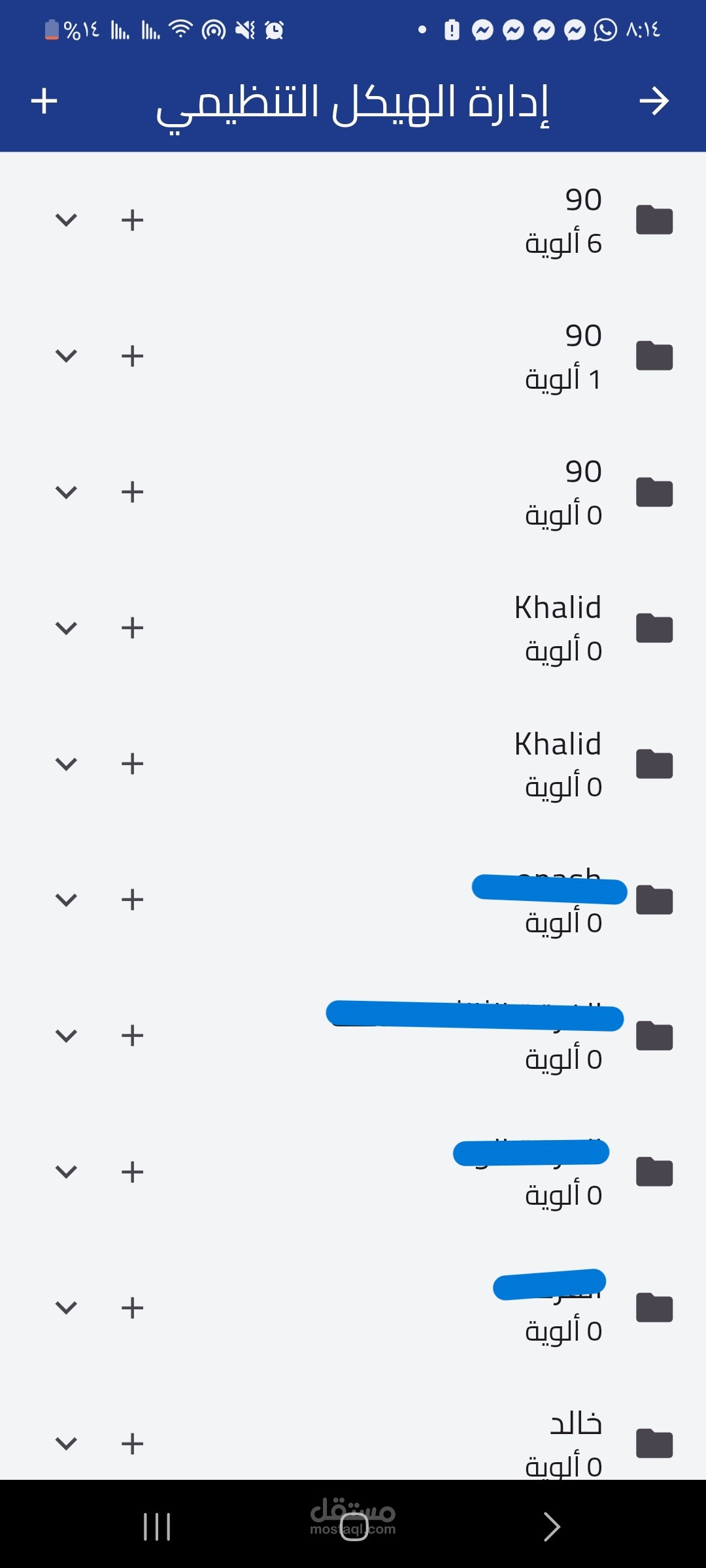Tap the plus icon on the خالد row
The width and height of the screenshot is (706, 1568).
coord(132,1443)
